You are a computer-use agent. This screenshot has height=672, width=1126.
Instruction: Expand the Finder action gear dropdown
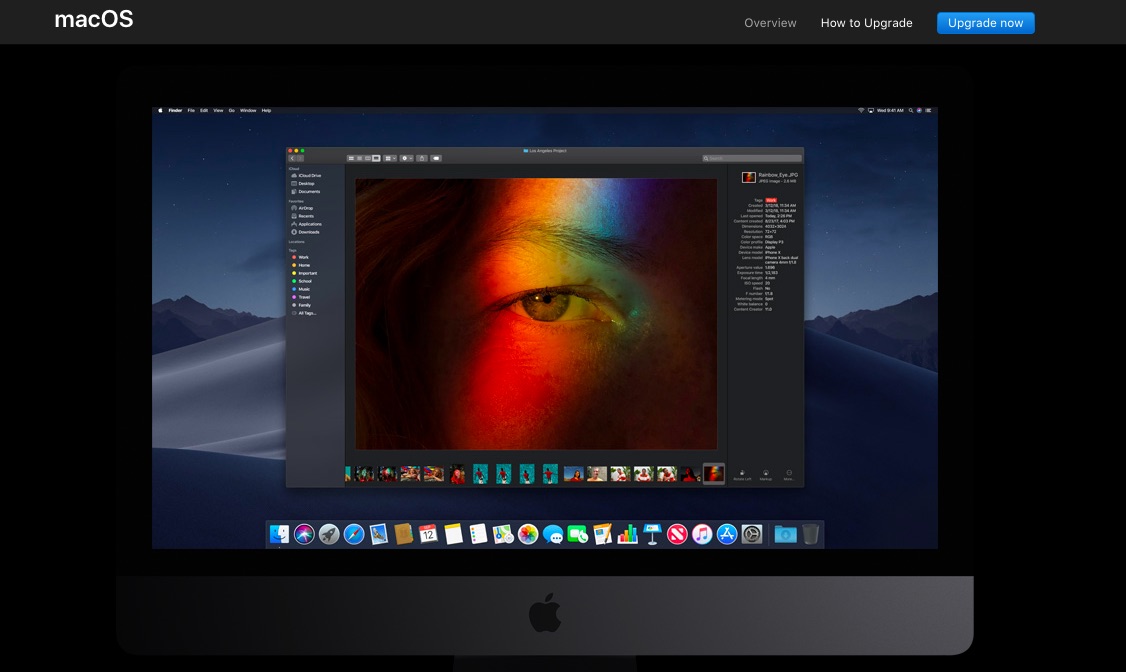click(x=407, y=158)
